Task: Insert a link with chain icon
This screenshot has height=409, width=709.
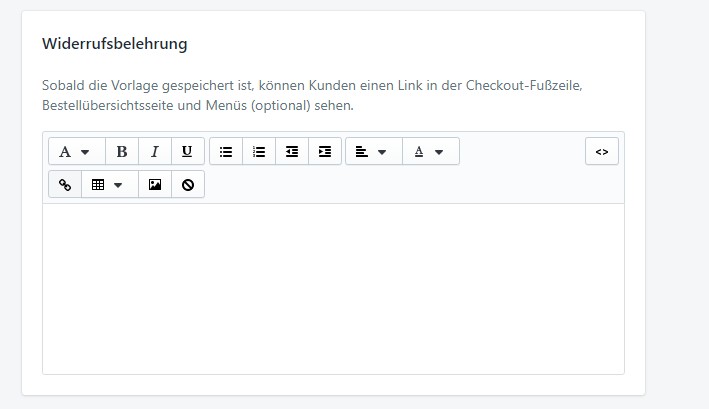Action: coord(65,185)
